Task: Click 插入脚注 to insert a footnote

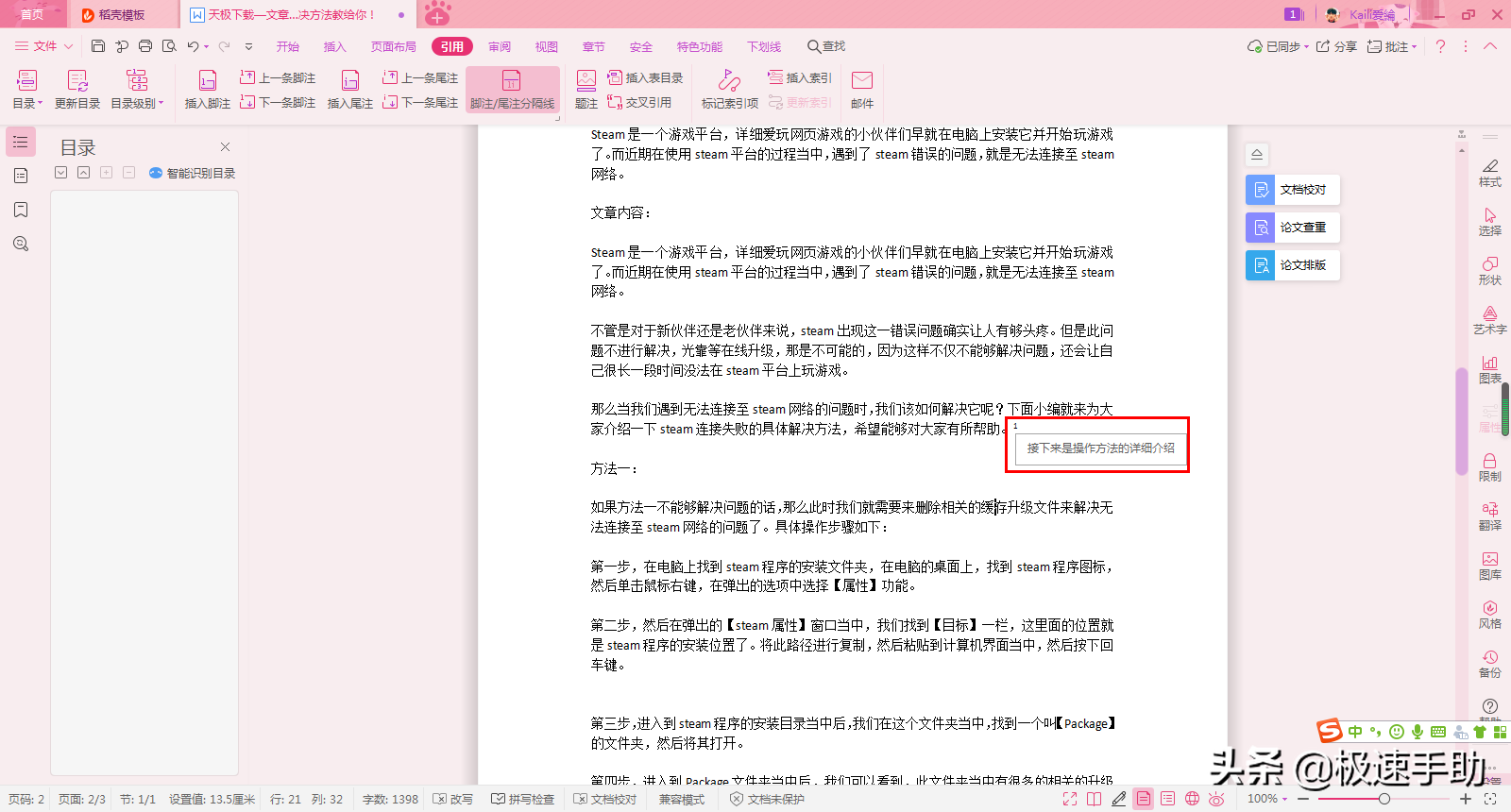Action: (208, 90)
